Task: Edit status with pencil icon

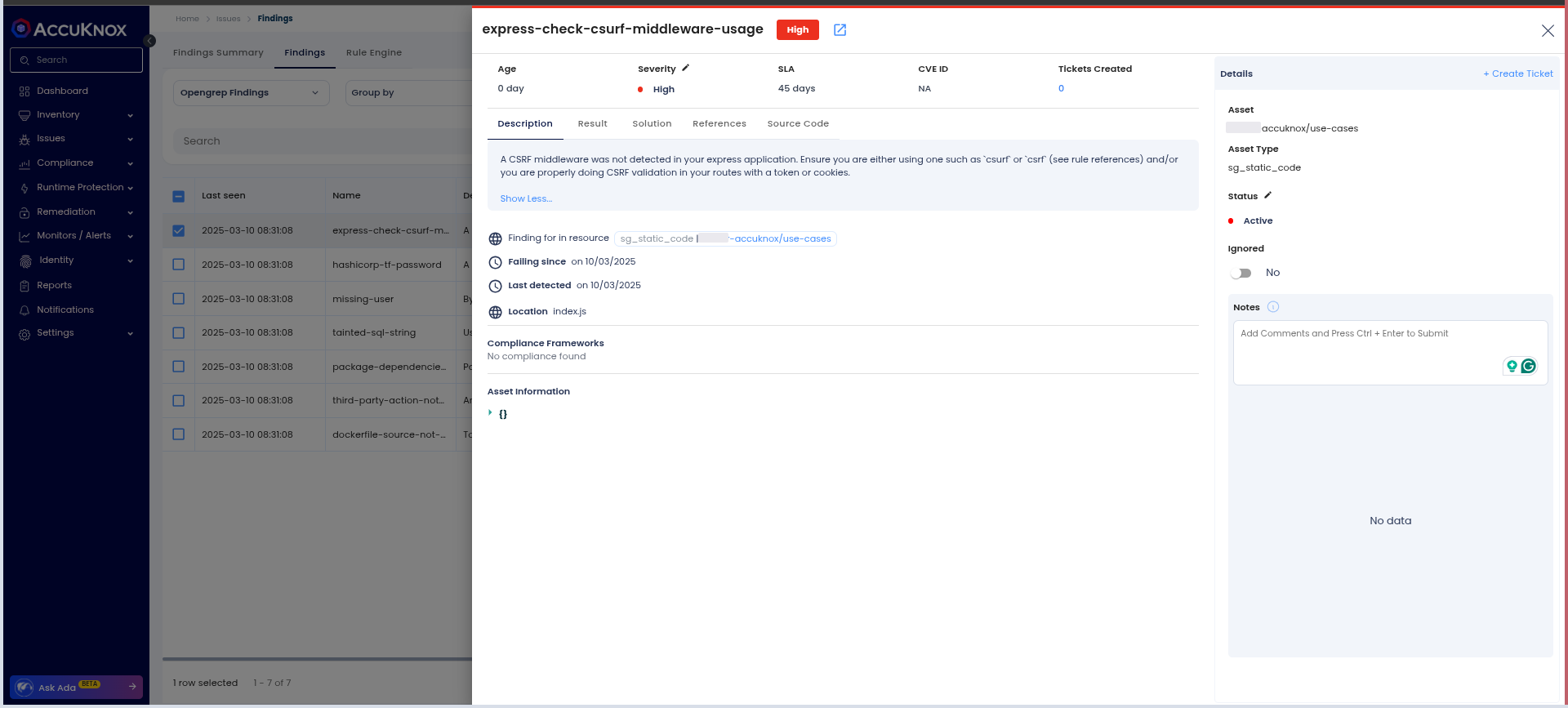Action: (1268, 195)
